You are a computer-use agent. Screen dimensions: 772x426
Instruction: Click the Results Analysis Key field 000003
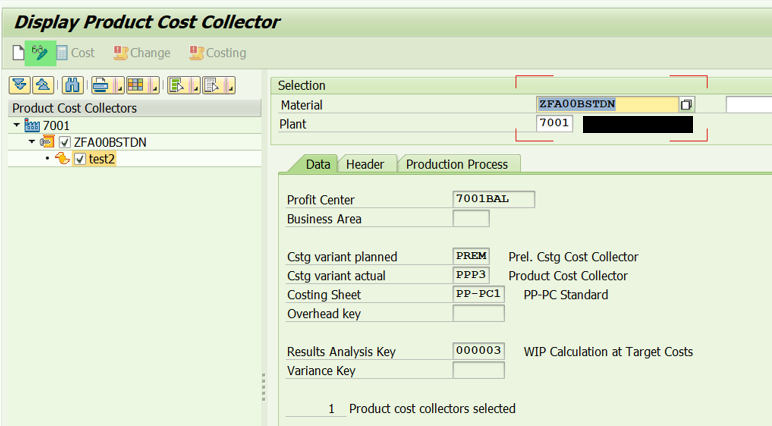coord(478,351)
